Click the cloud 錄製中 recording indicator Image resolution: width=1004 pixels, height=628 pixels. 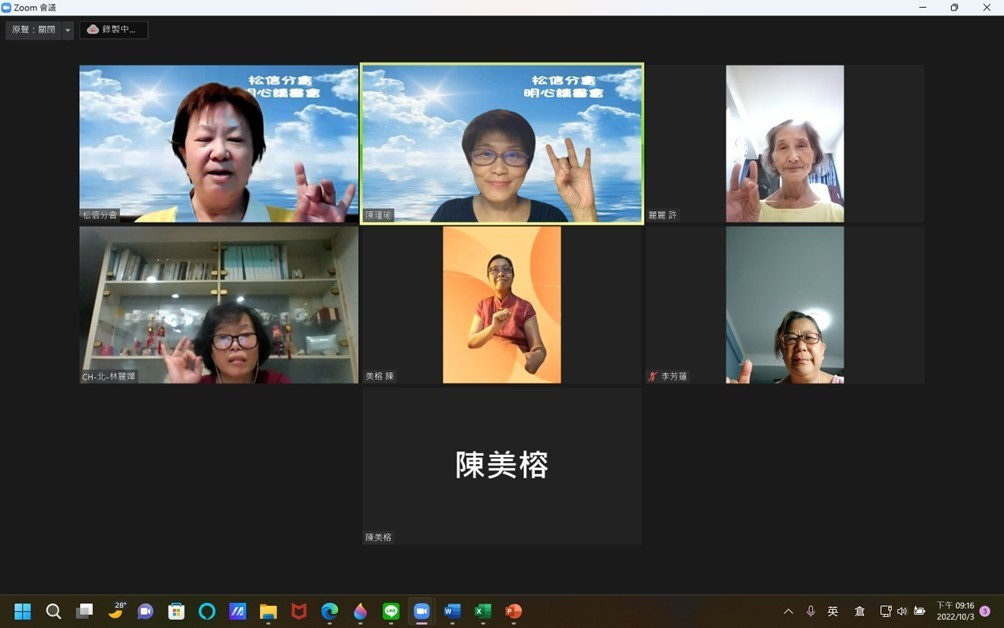click(113, 30)
